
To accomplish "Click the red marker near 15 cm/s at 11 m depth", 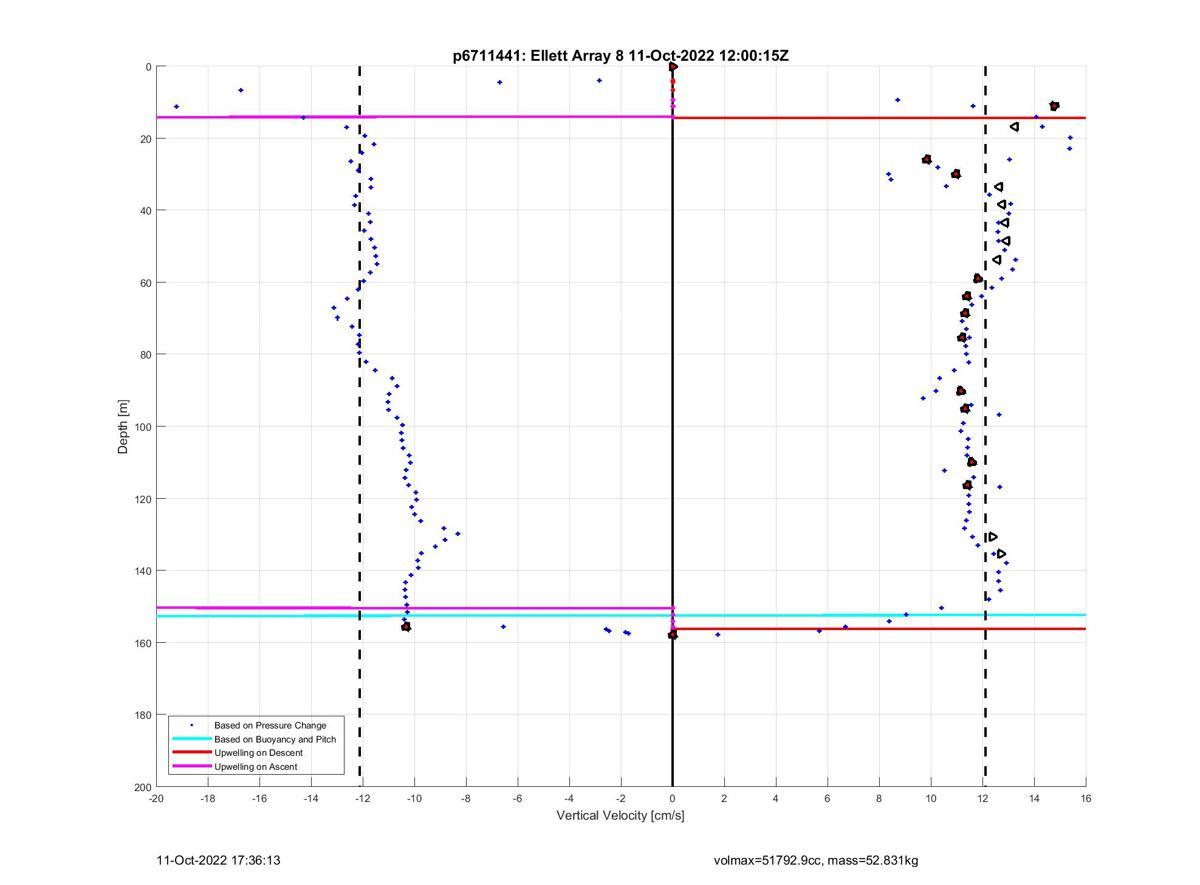I will click(1054, 106).
